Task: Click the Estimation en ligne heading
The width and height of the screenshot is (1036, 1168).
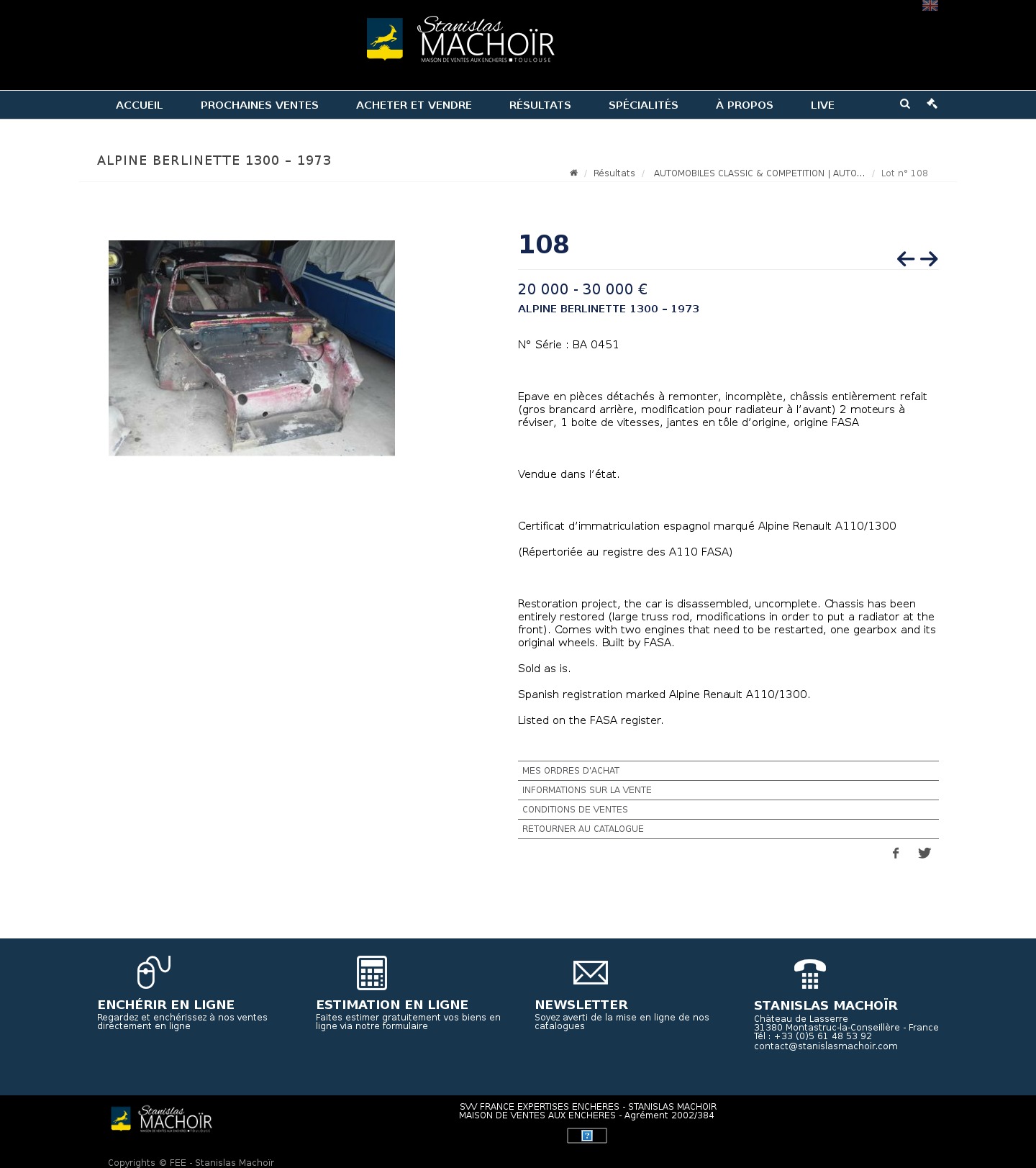Action: (392, 1005)
